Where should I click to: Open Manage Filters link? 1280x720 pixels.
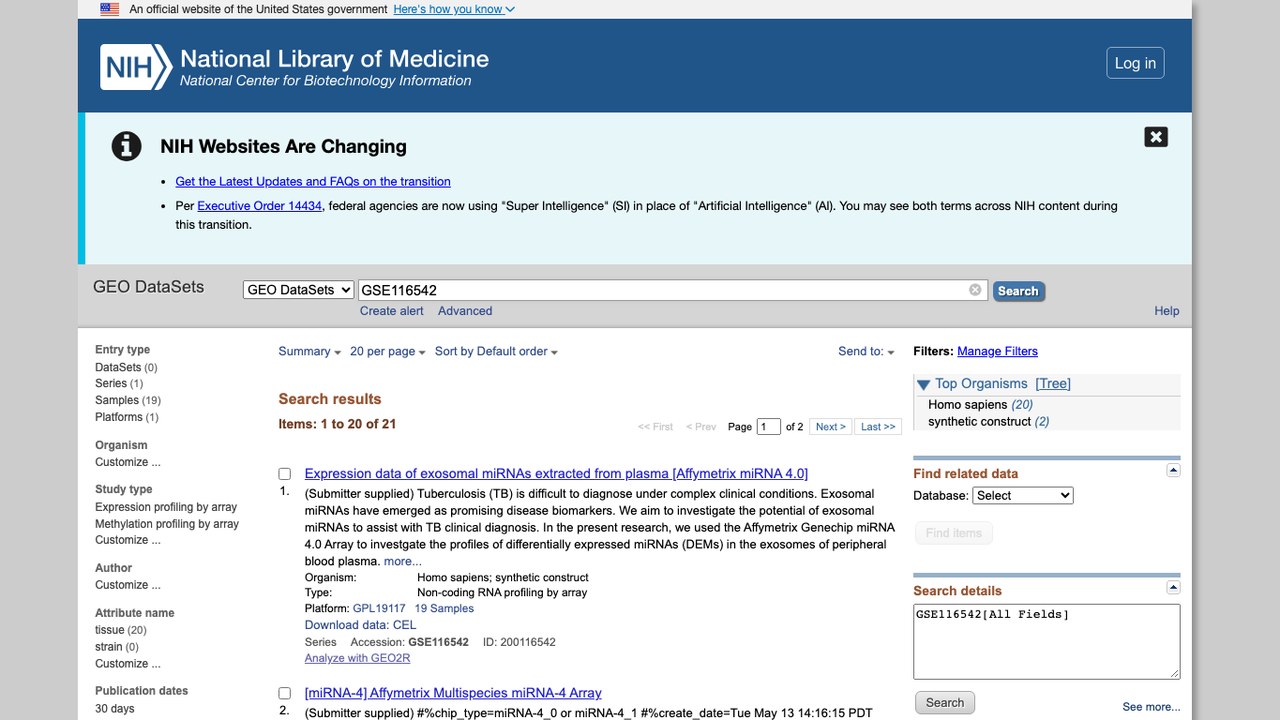[x=997, y=351]
